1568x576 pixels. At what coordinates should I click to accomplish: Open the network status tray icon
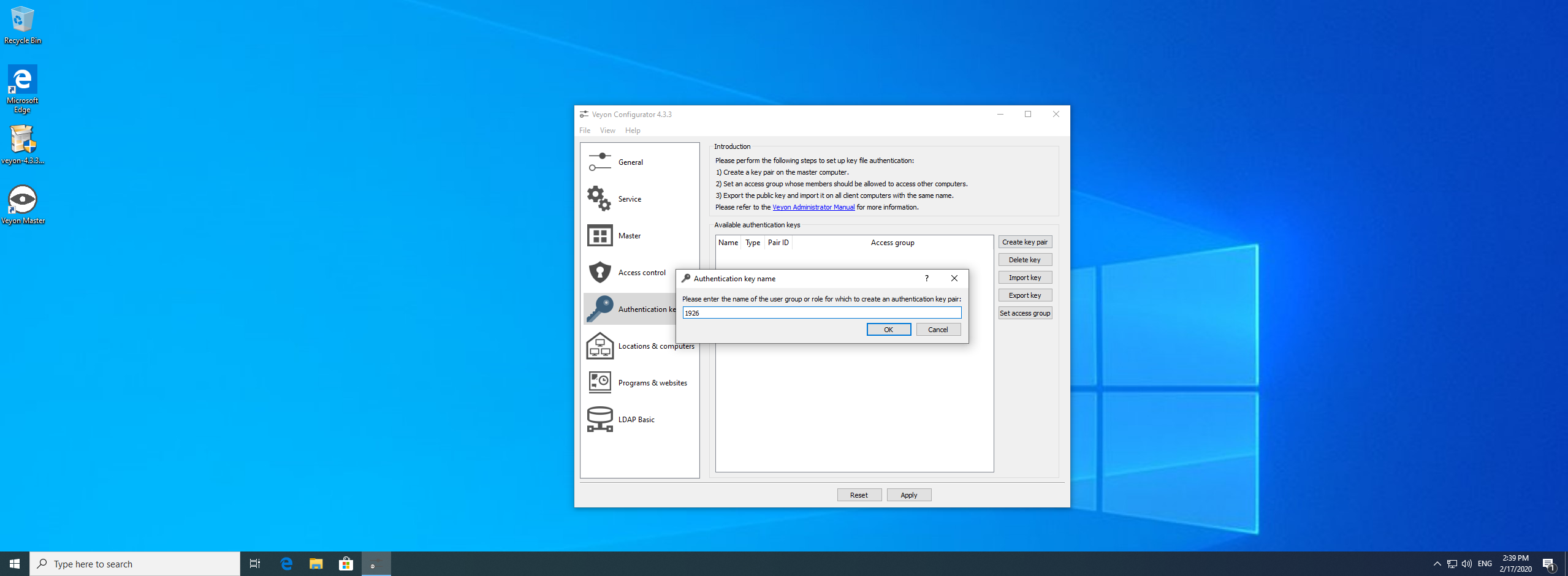click(x=1452, y=564)
